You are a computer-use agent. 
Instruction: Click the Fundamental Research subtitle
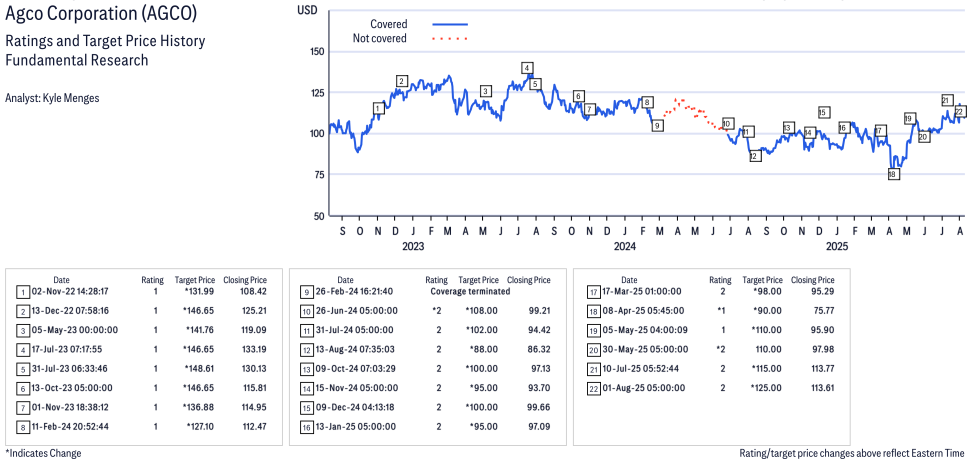[76, 60]
